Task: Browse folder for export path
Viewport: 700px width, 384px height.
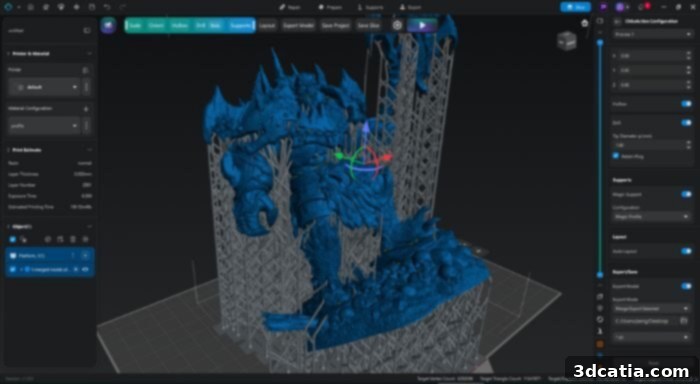Action: [683, 321]
